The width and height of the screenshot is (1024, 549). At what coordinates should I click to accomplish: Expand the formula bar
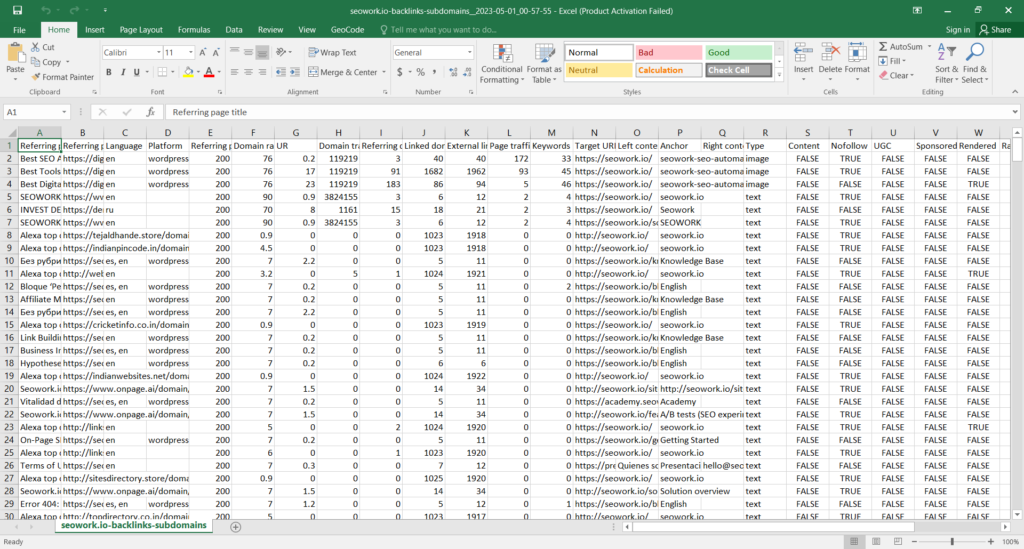click(1015, 112)
